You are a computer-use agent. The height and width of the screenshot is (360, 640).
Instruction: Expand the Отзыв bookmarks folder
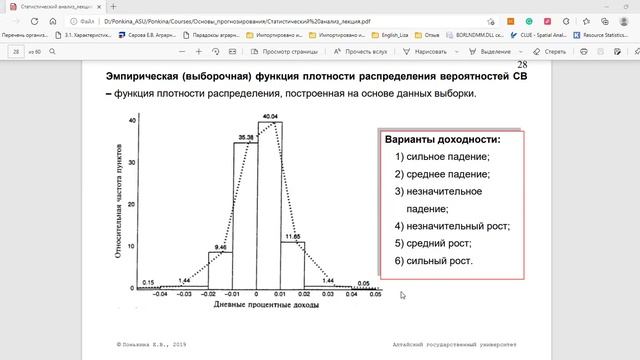coord(427,35)
